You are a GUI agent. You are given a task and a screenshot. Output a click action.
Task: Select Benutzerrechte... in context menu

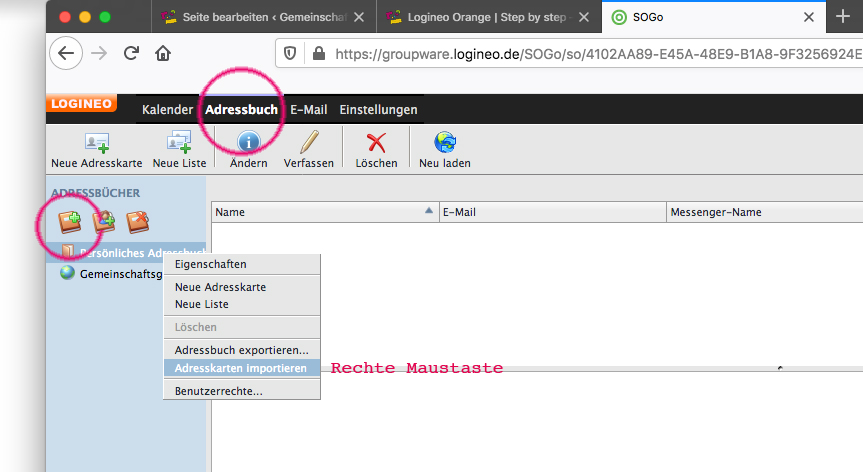(x=218, y=391)
